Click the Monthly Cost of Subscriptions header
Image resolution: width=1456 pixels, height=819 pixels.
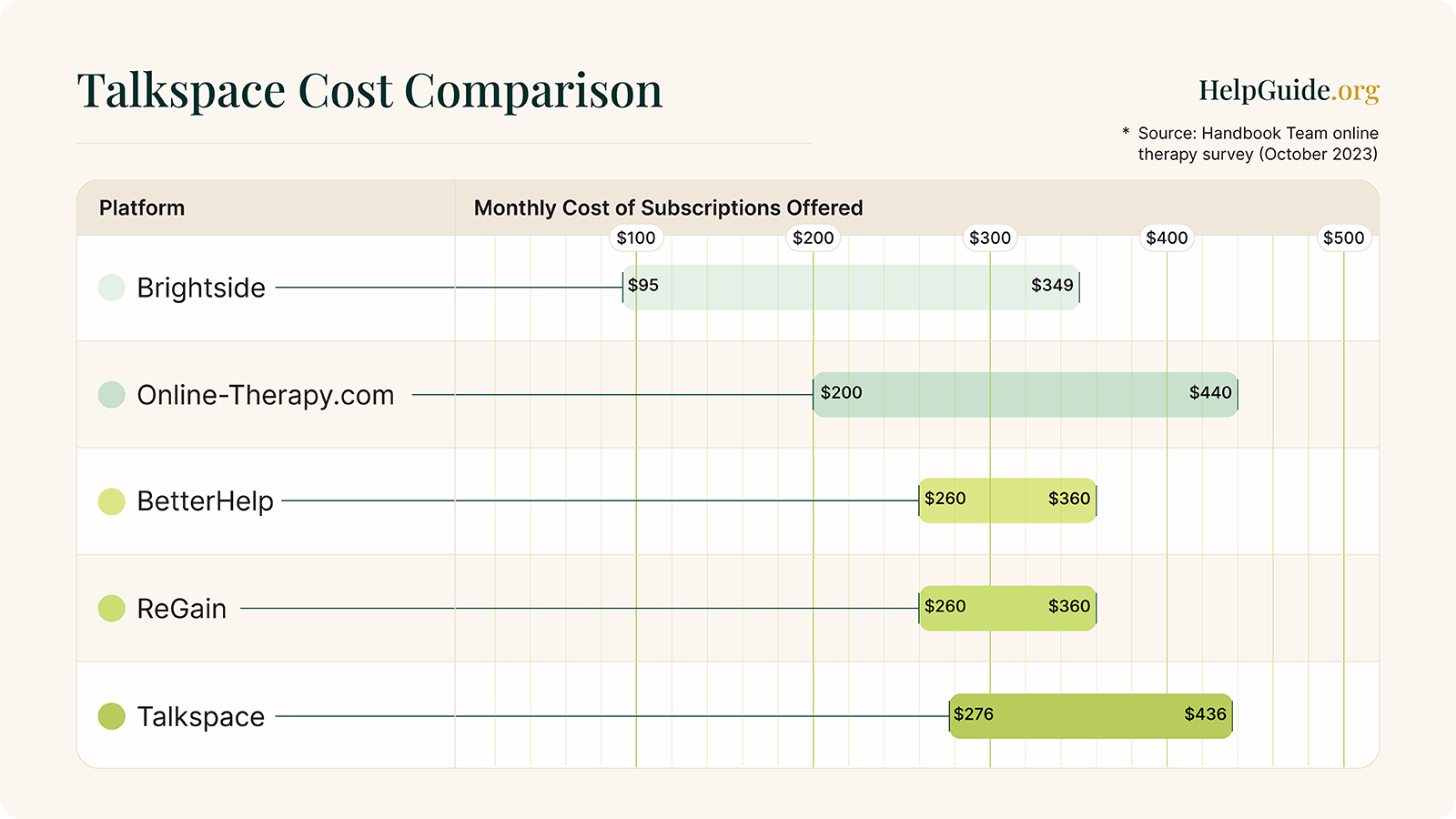tap(668, 208)
